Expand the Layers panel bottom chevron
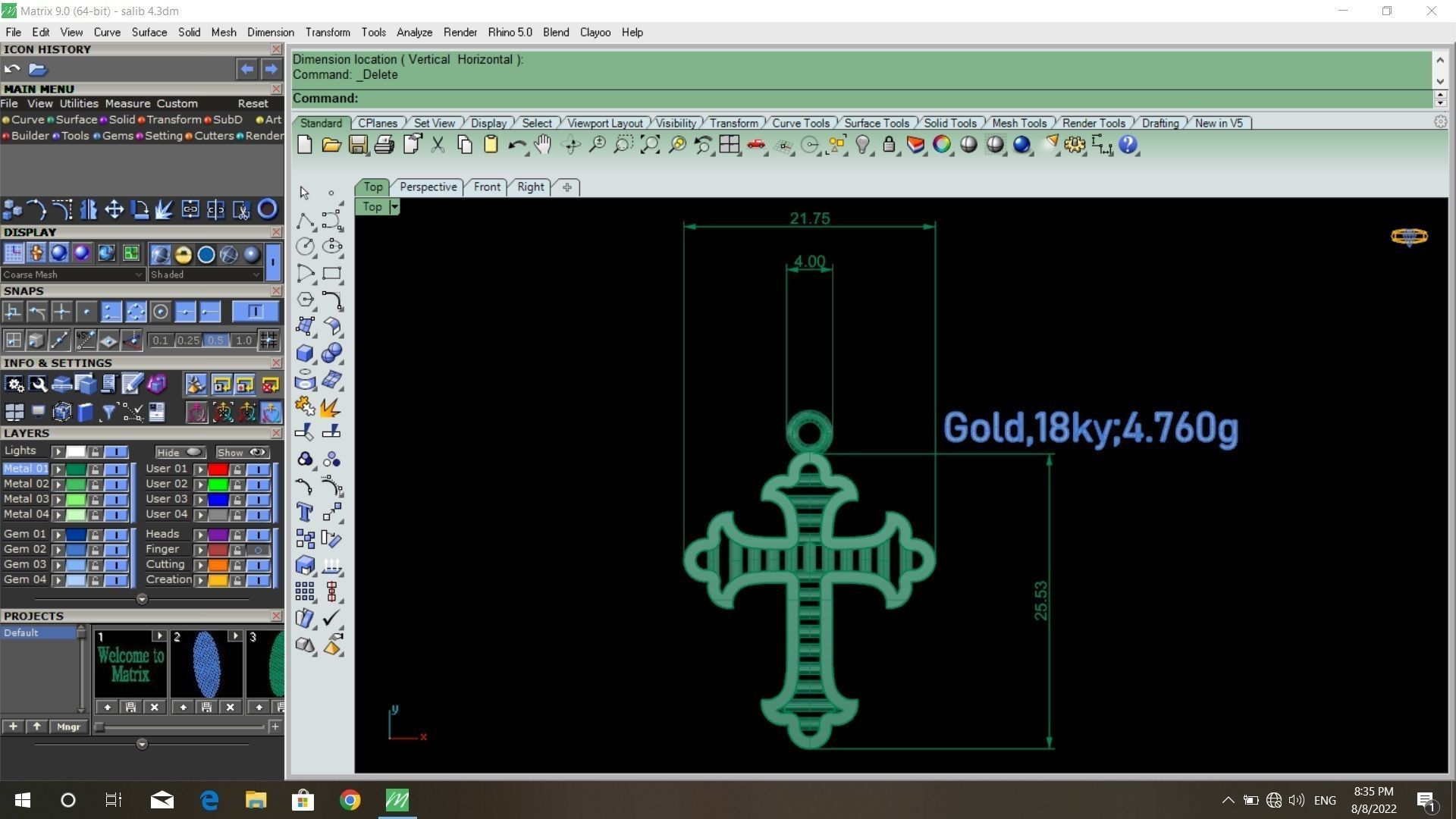Image resolution: width=1456 pixels, height=819 pixels. [142, 600]
